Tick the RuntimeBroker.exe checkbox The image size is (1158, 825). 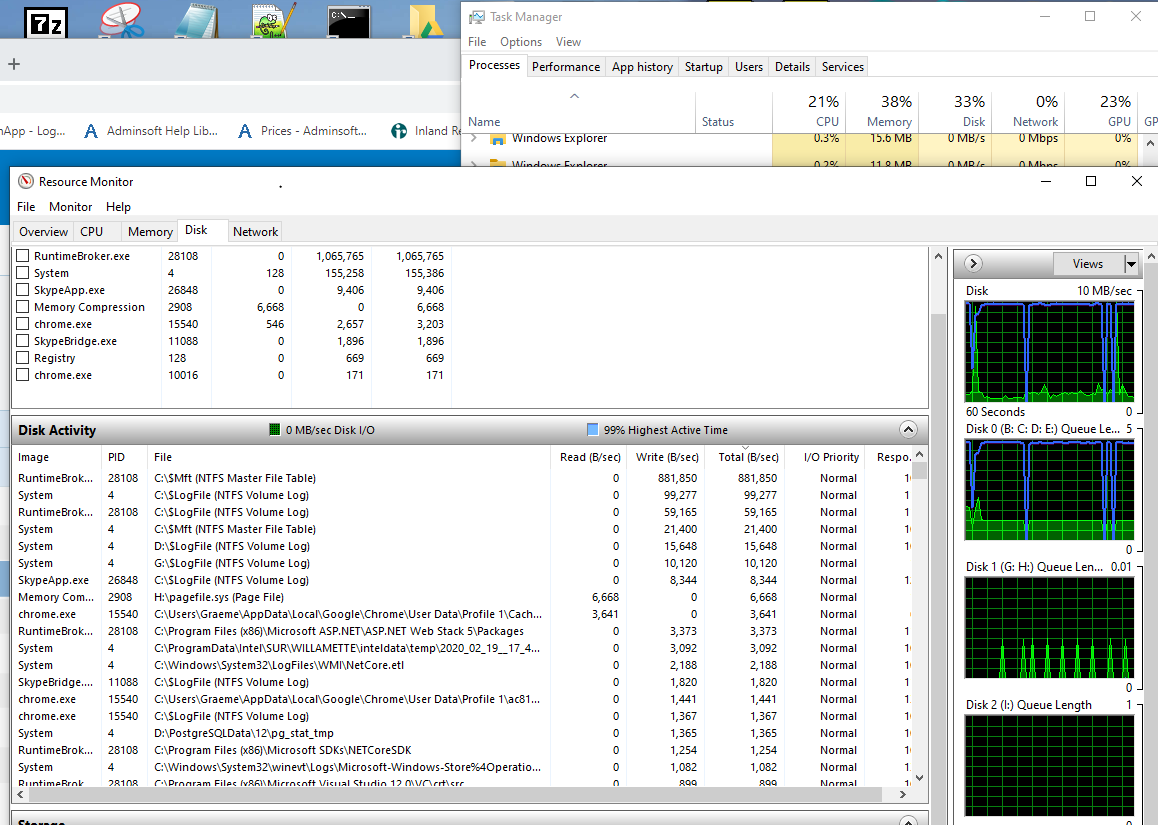(x=23, y=256)
